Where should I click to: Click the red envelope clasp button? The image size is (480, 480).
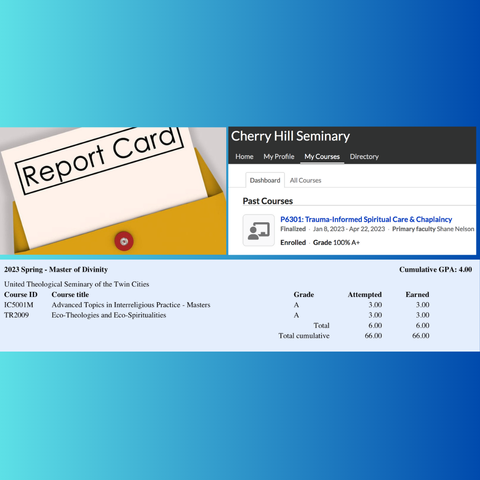coord(124,241)
